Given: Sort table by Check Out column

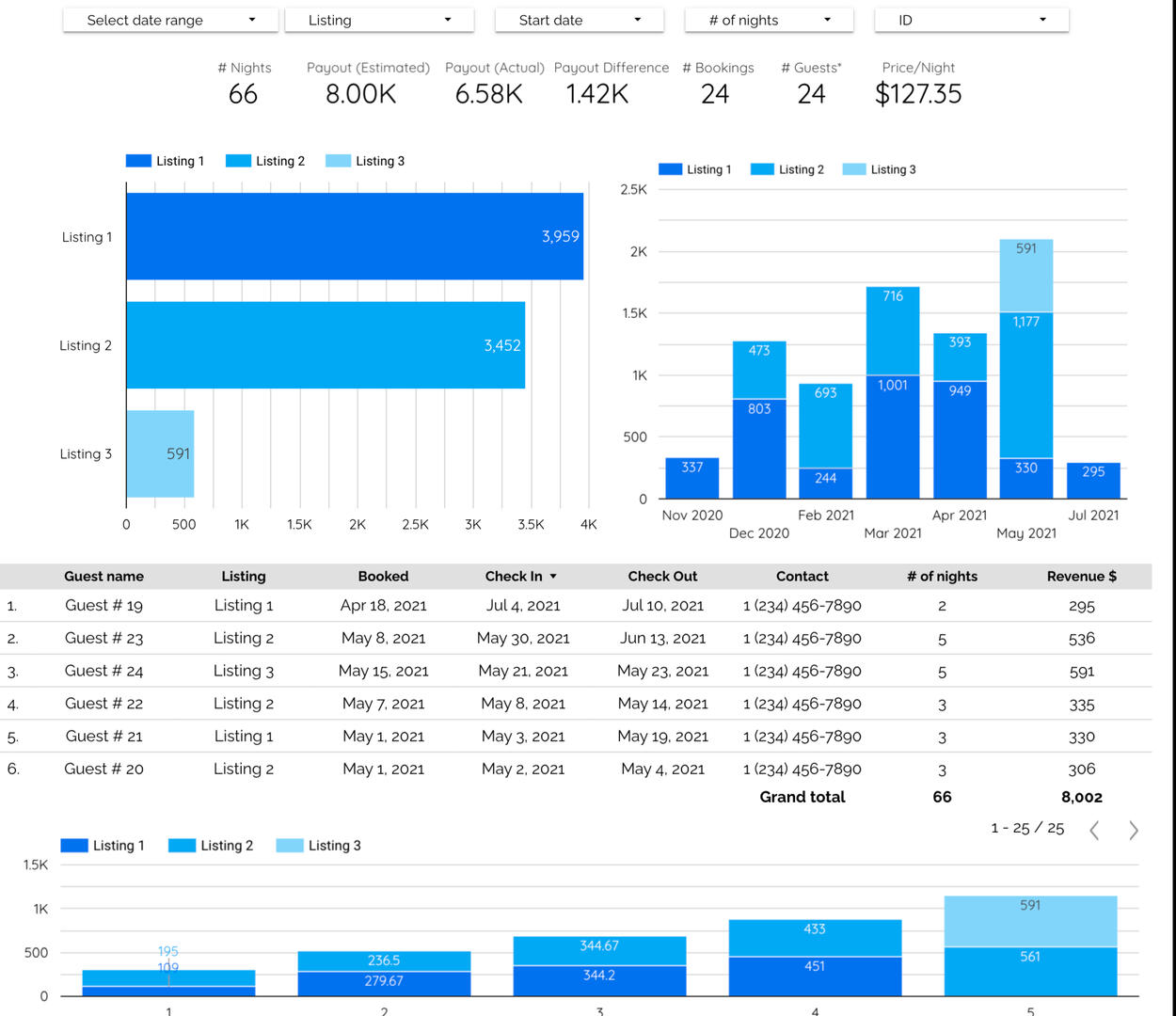Looking at the screenshot, I should coord(662,577).
